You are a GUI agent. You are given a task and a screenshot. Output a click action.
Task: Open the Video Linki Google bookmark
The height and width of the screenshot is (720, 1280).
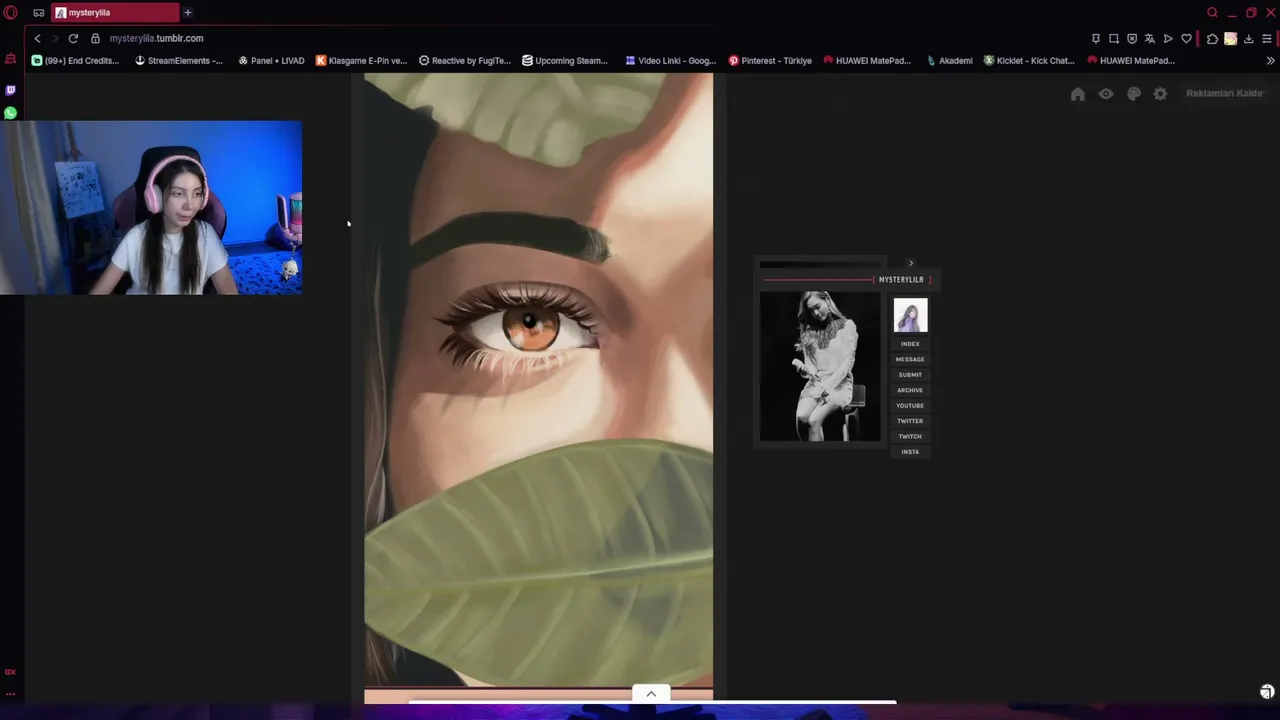point(670,60)
